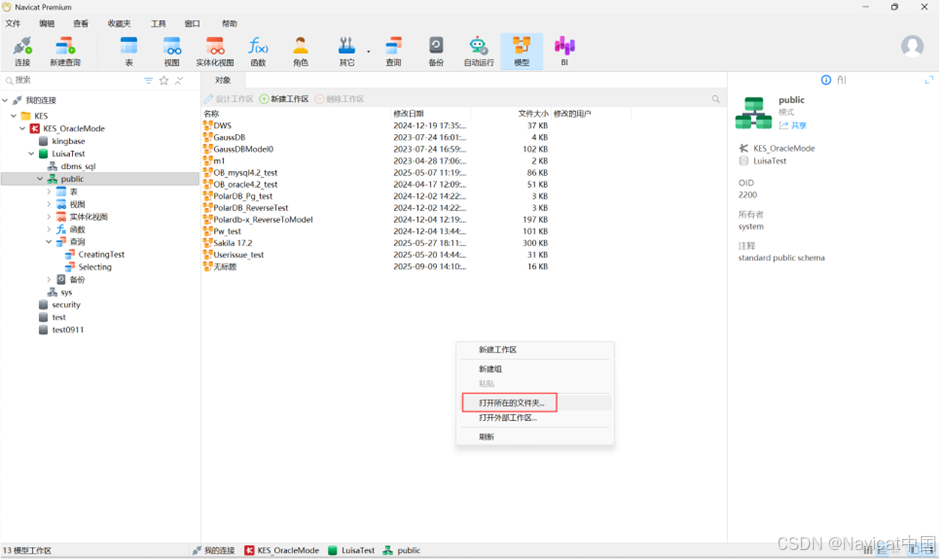Select the security database in tree
This screenshot has height=559, width=940.
(x=59, y=305)
